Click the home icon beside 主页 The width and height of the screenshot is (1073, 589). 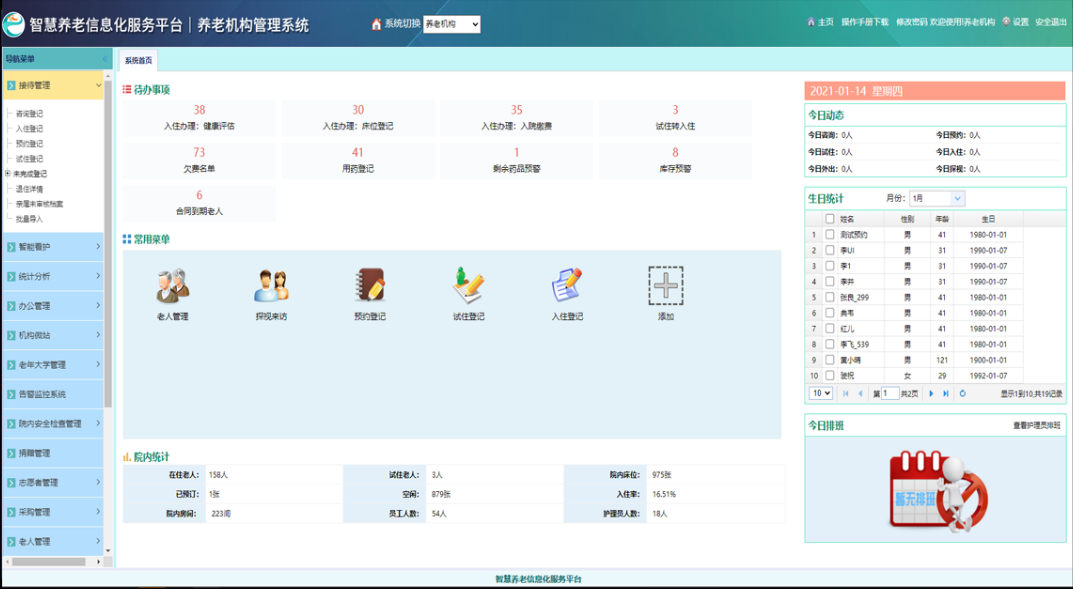pyautogui.click(x=812, y=22)
